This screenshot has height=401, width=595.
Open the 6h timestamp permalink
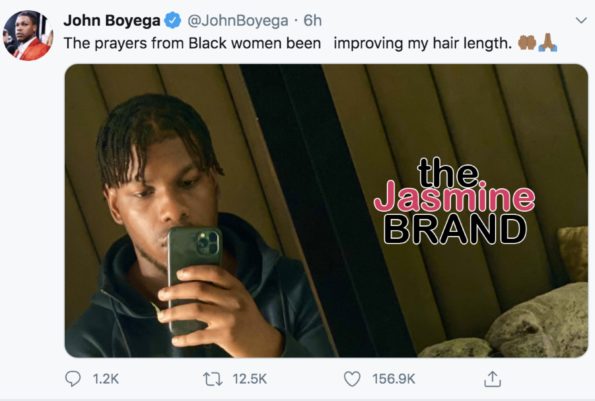pos(313,20)
